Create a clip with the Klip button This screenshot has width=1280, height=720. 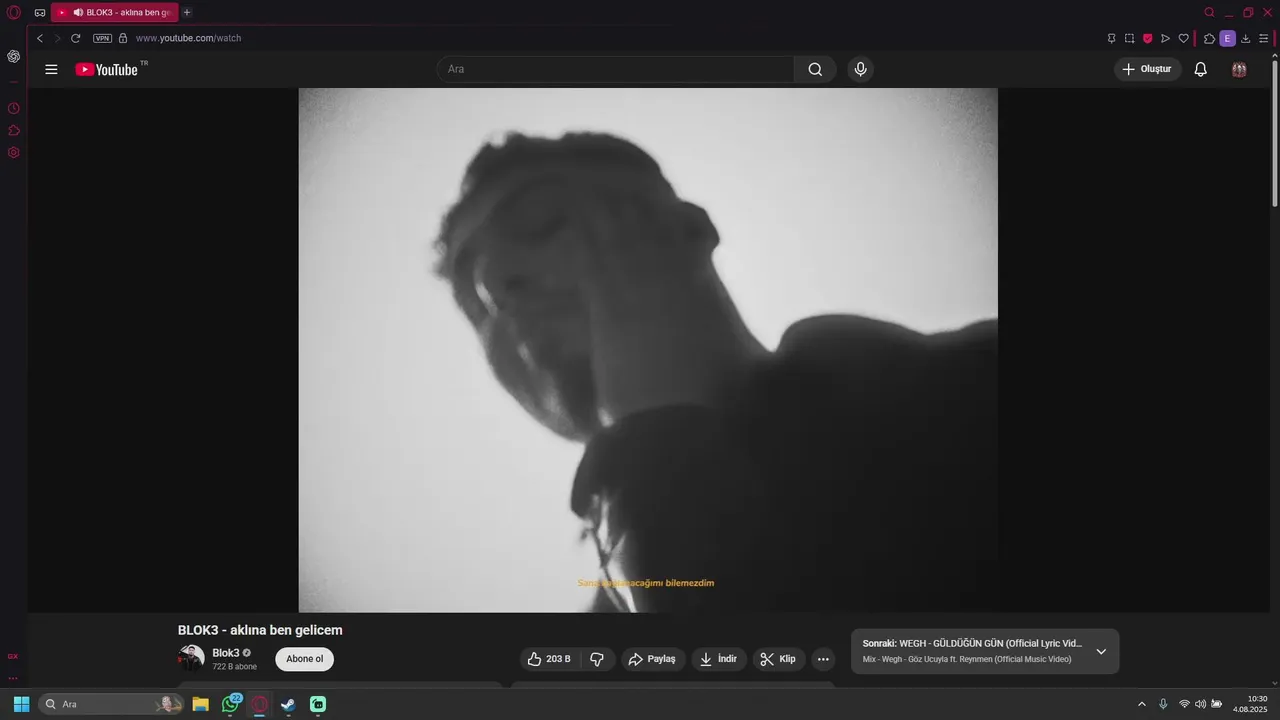(x=779, y=659)
